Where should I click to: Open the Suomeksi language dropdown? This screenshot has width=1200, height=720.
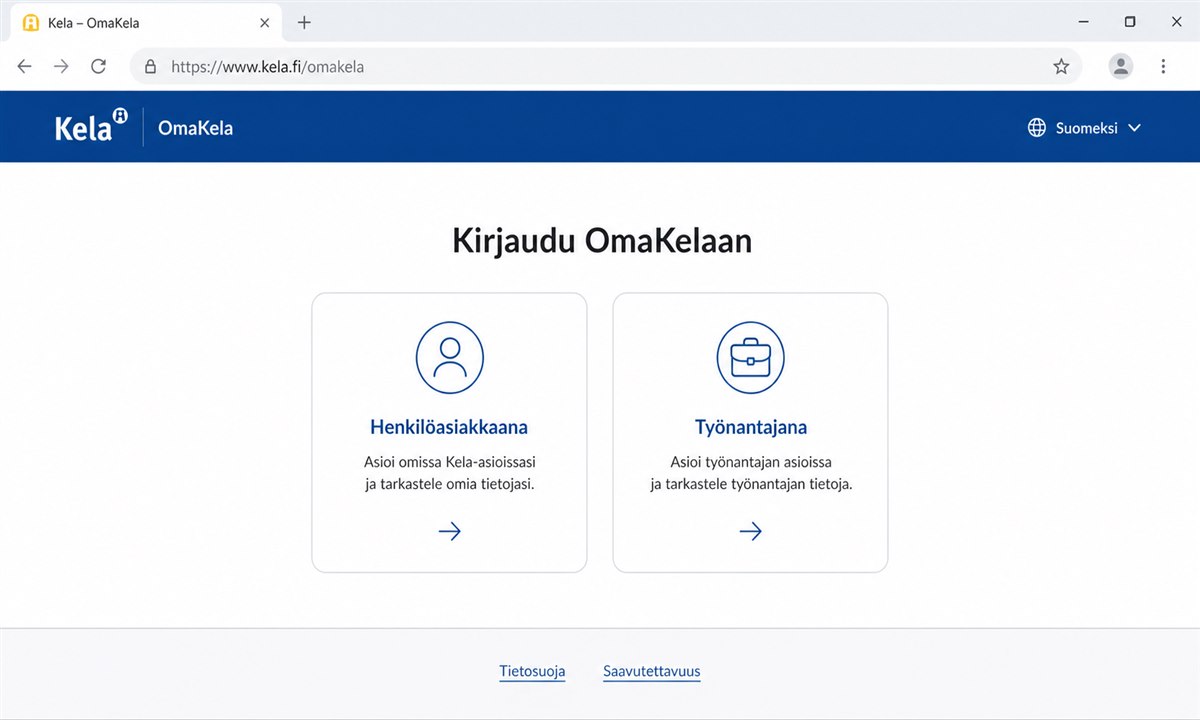tap(1084, 128)
